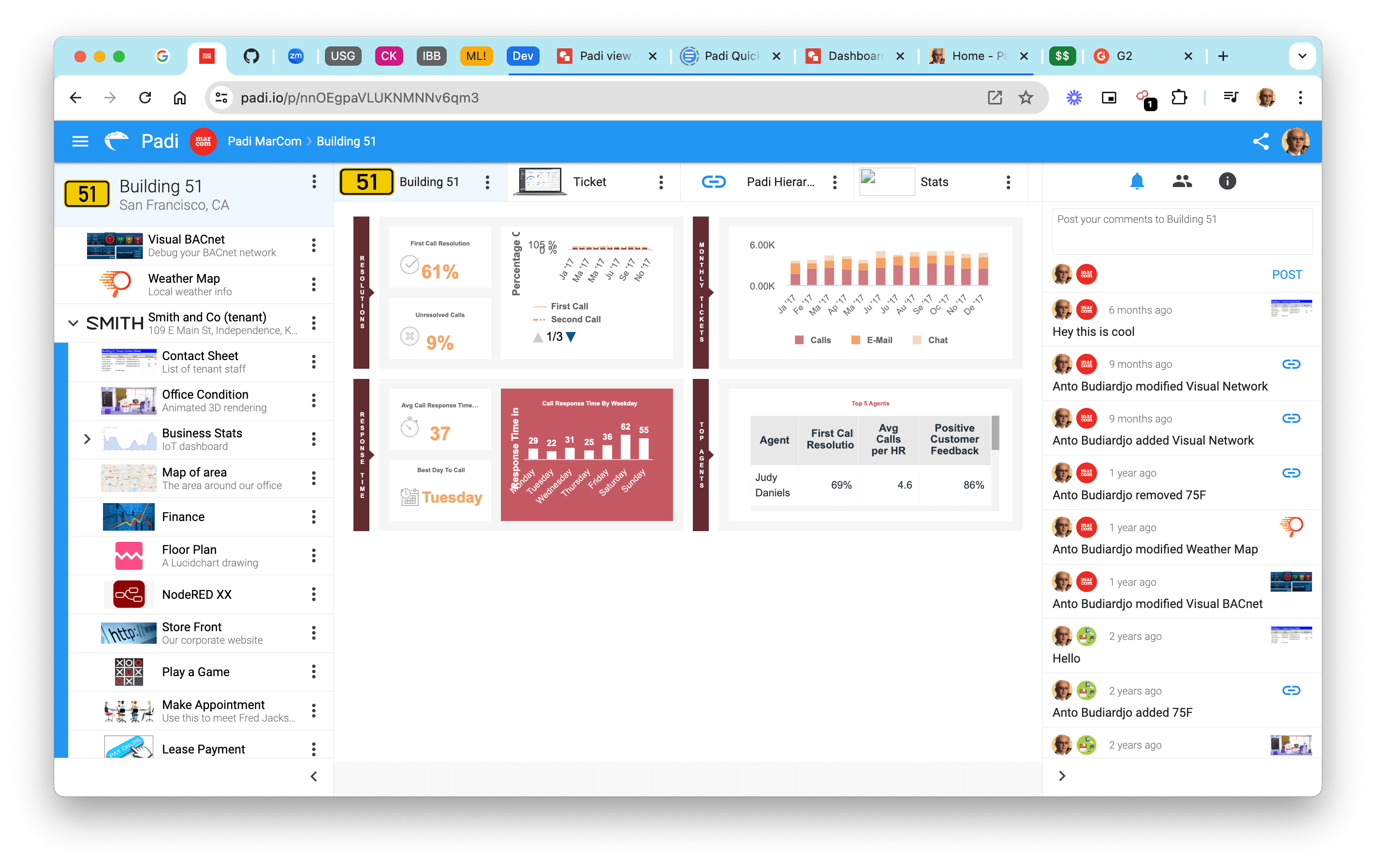This screenshot has width=1376, height=868.
Task: Bookmark page with star icon
Action: pos(1025,98)
